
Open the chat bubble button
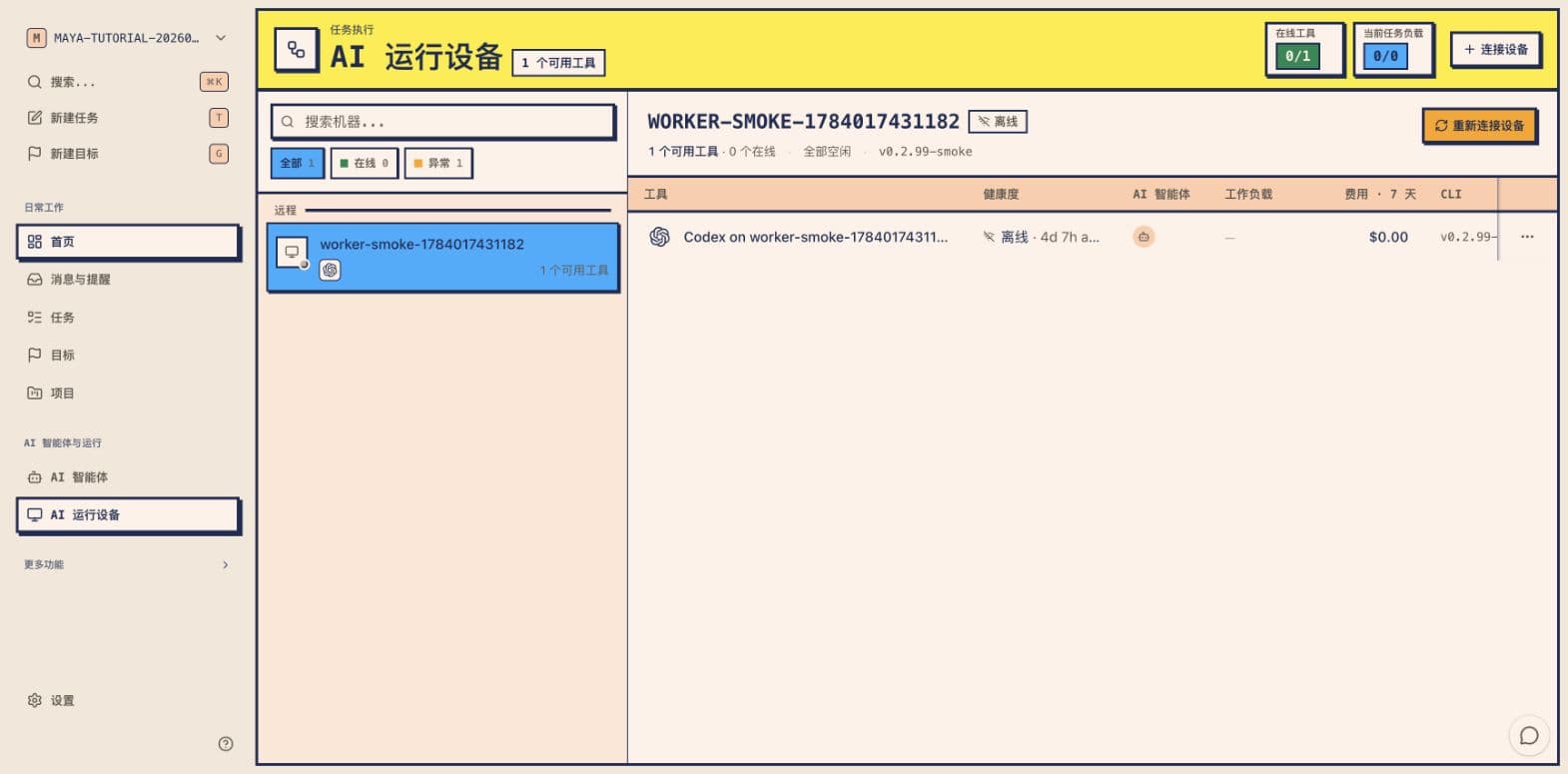[x=1529, y=736]
